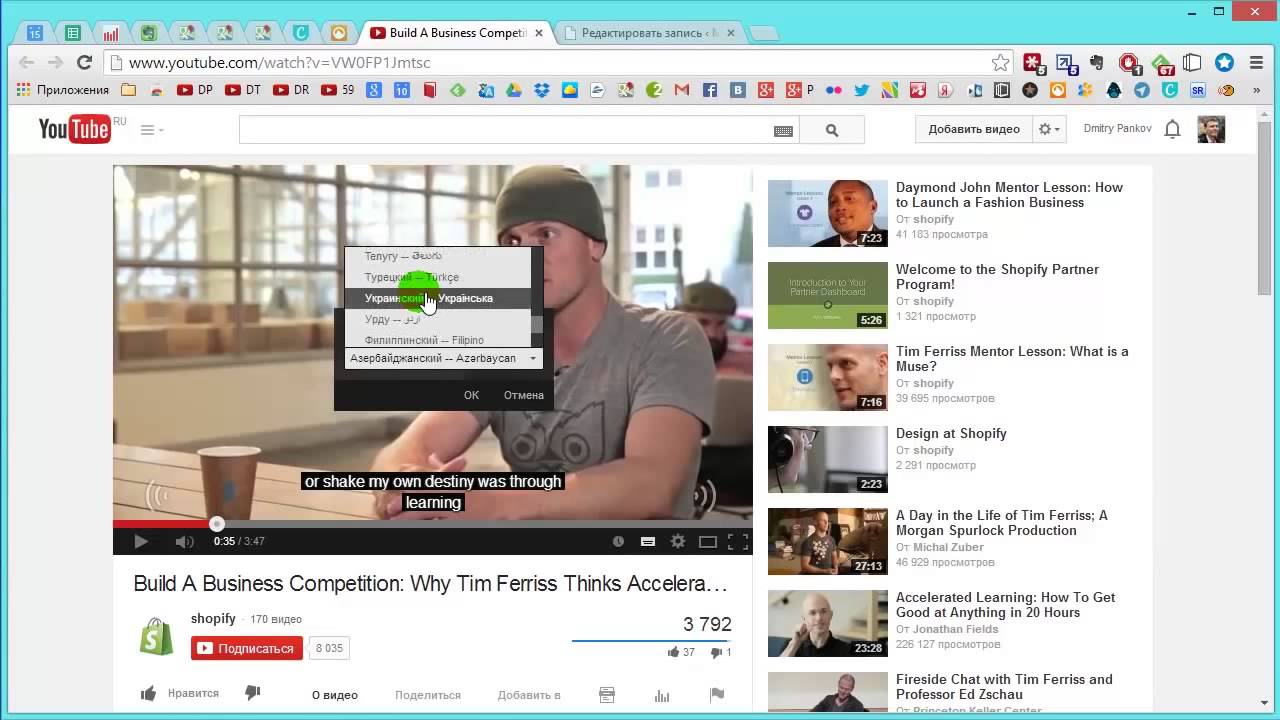The image size is (1280, 720).
Task: Open Welcome to the Shopify Partner Program link
Action: 997,277
